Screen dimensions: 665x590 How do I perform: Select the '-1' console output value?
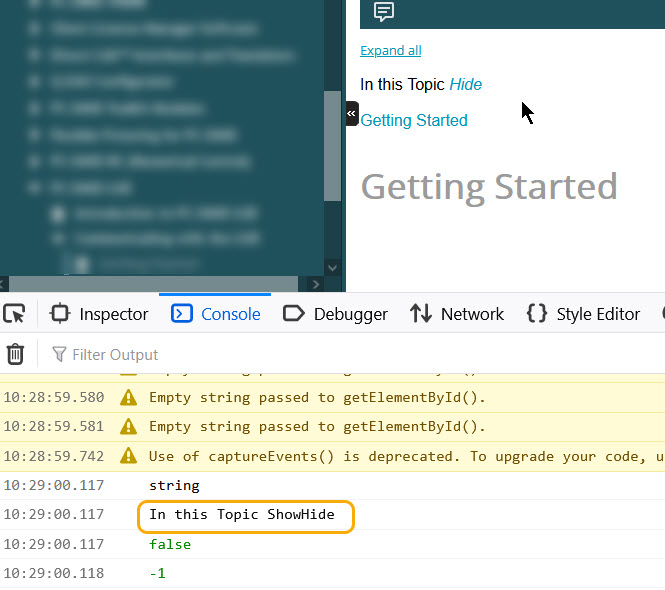coord(157,573)
